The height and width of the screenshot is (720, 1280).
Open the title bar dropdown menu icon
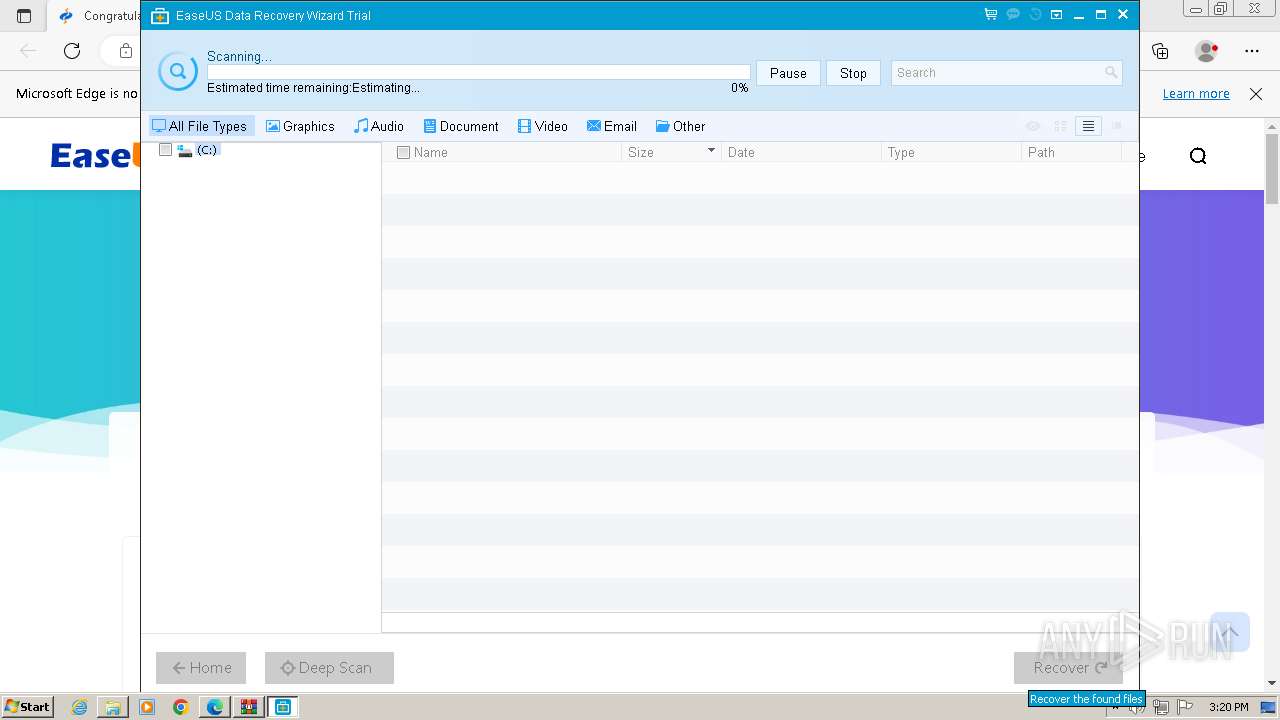(x=1056, y=15)
